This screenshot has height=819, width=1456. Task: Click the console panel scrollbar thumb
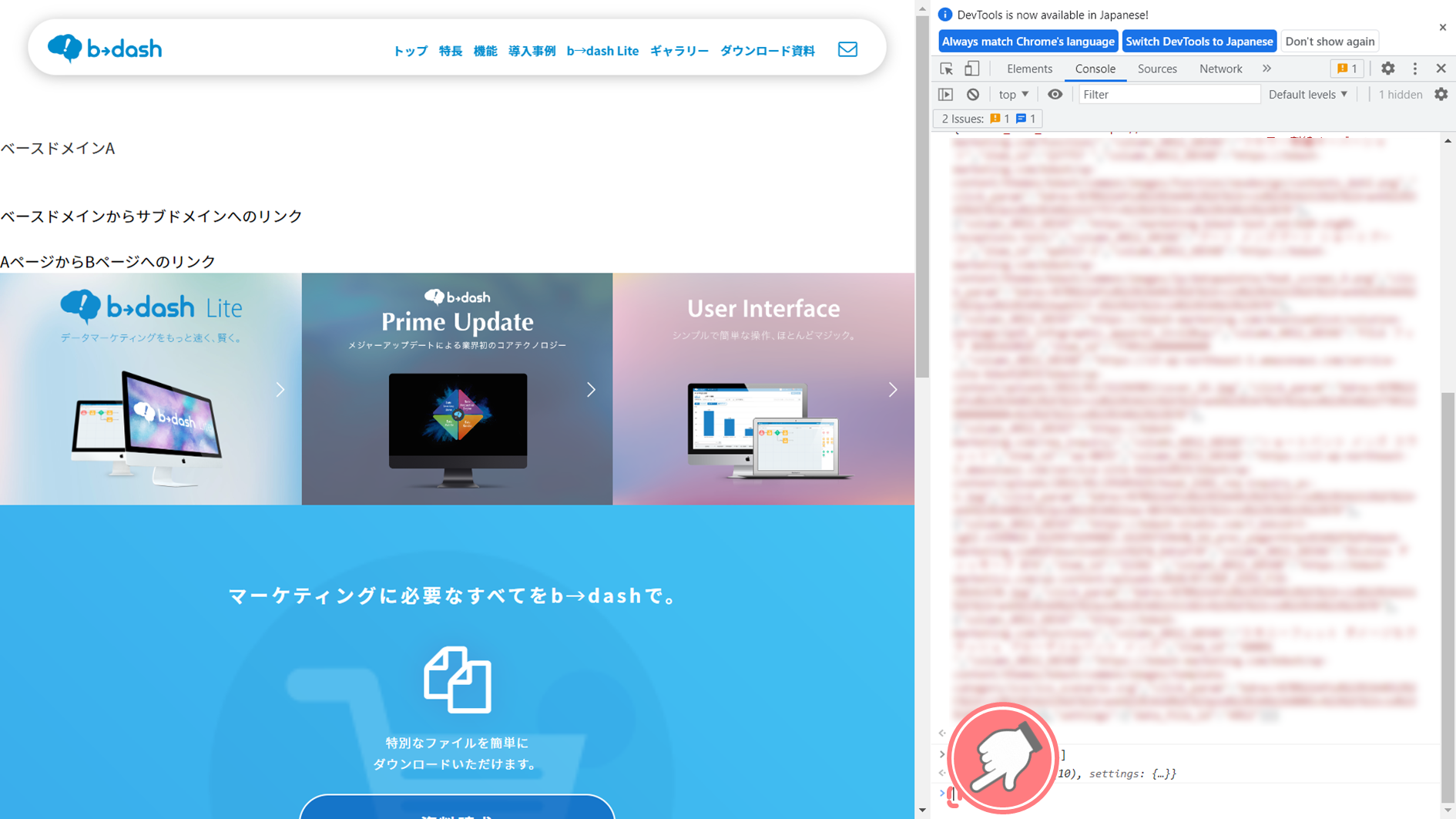1448,596
